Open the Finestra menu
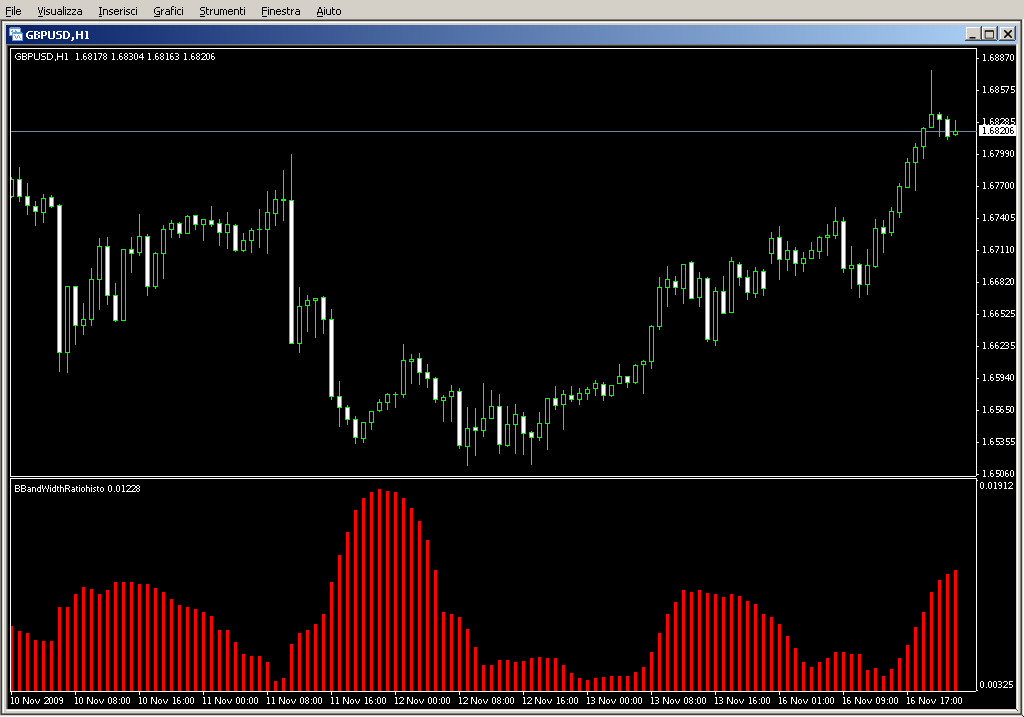Viewport: 1024px width, 717px height. (280, 11)
